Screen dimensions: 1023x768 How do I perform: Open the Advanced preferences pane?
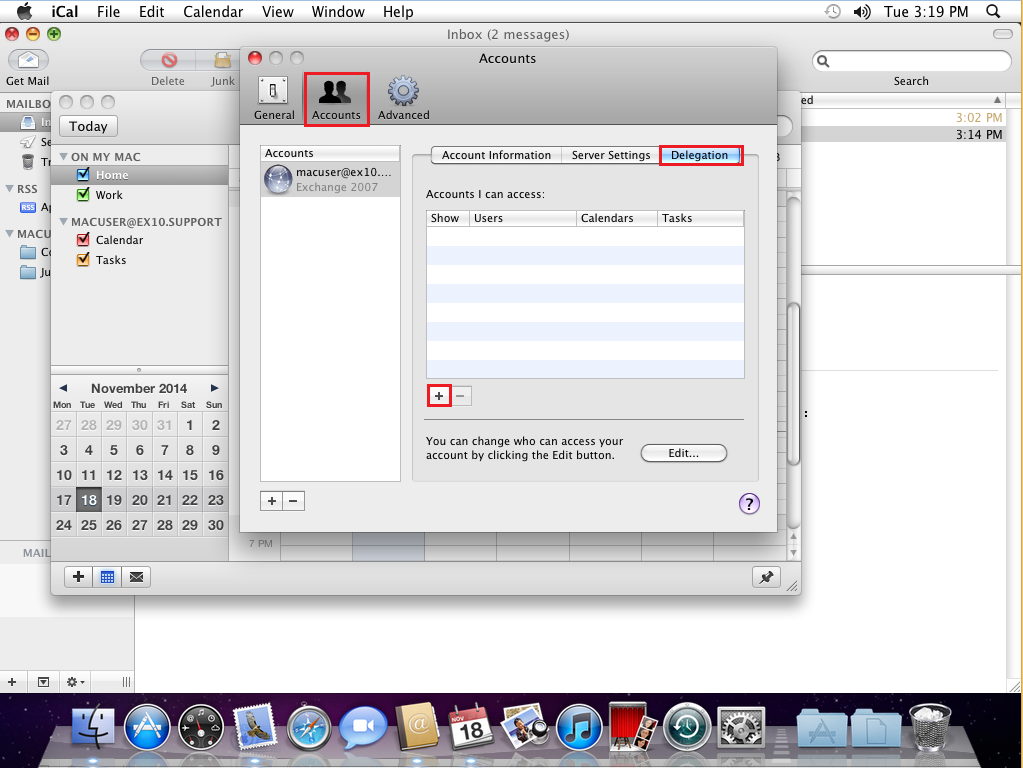[x=402, y=95]
